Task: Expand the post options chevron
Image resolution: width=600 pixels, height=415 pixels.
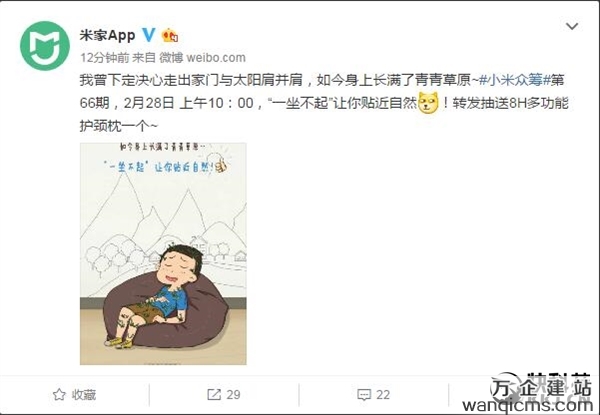Action: click(572, 26)
